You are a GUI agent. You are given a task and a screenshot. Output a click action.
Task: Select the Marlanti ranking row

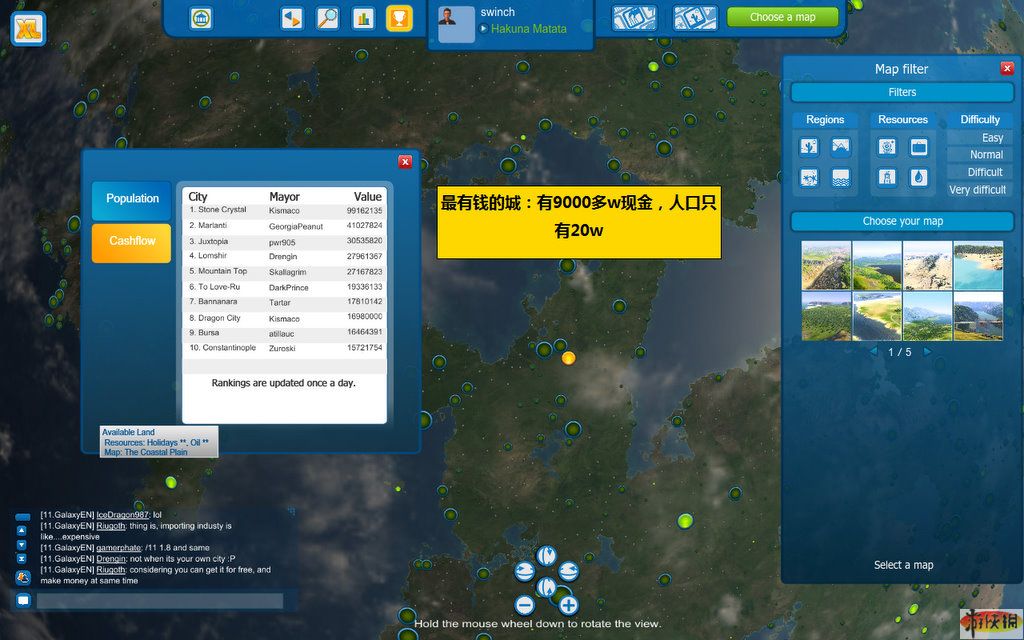click(x=284, y=226)
